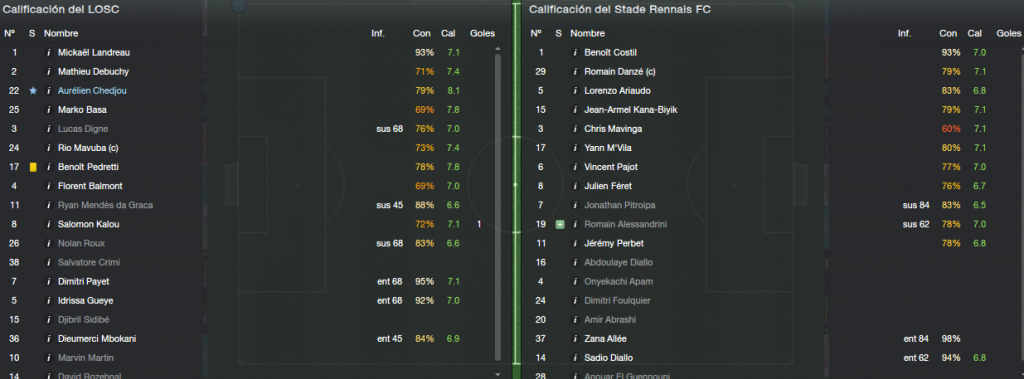
Task: Sort LOSC list by Nombre column
Action: click(x=61, y=33)
